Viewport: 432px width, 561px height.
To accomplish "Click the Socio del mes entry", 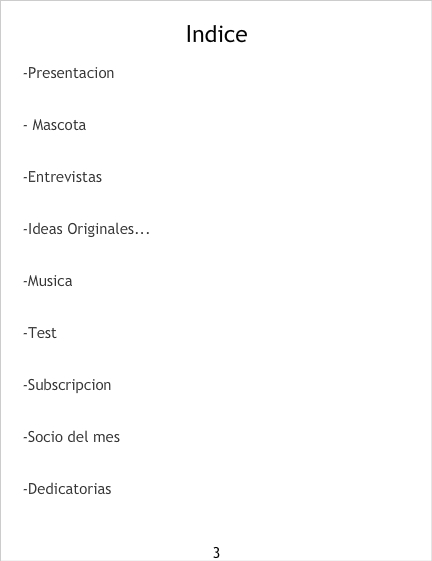I will (x=72, y=437).
